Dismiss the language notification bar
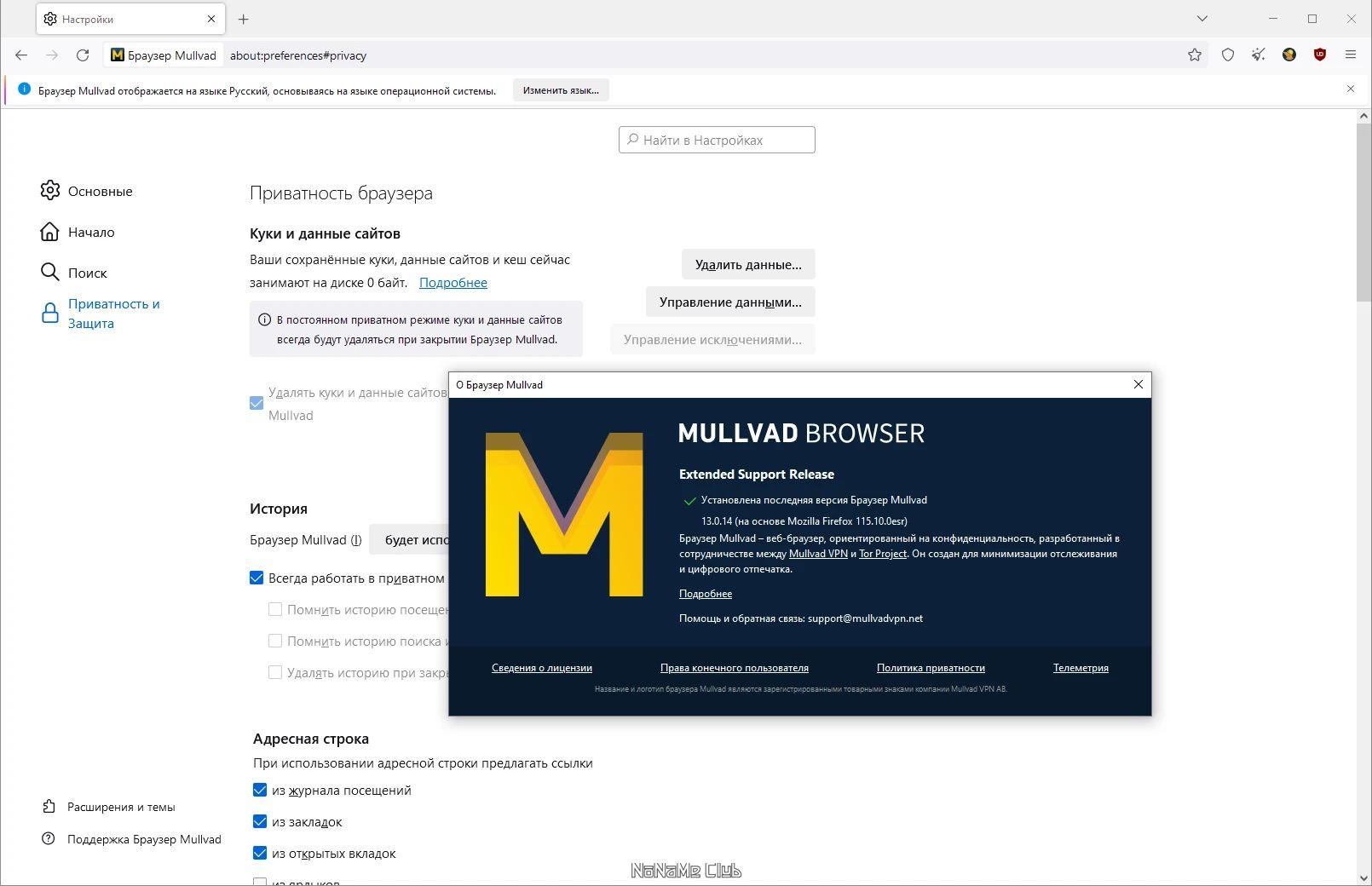 1351,89
